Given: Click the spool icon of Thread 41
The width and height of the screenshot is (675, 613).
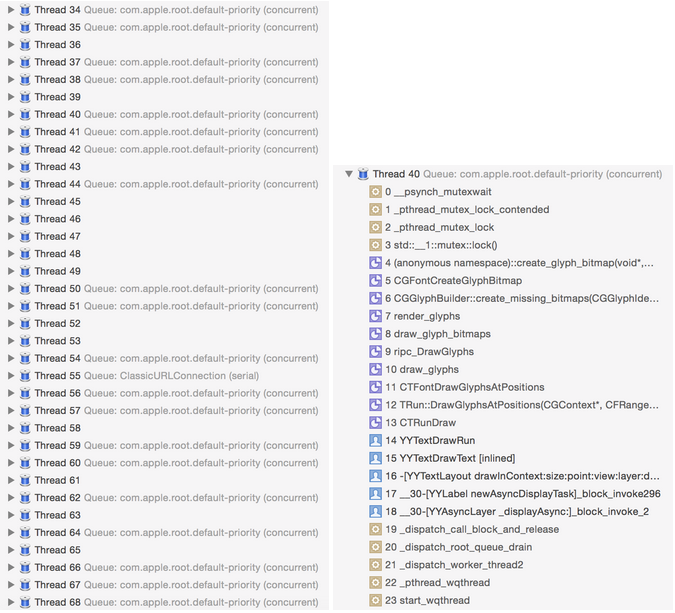Looking at the screenshot, I should click(25, 132).
